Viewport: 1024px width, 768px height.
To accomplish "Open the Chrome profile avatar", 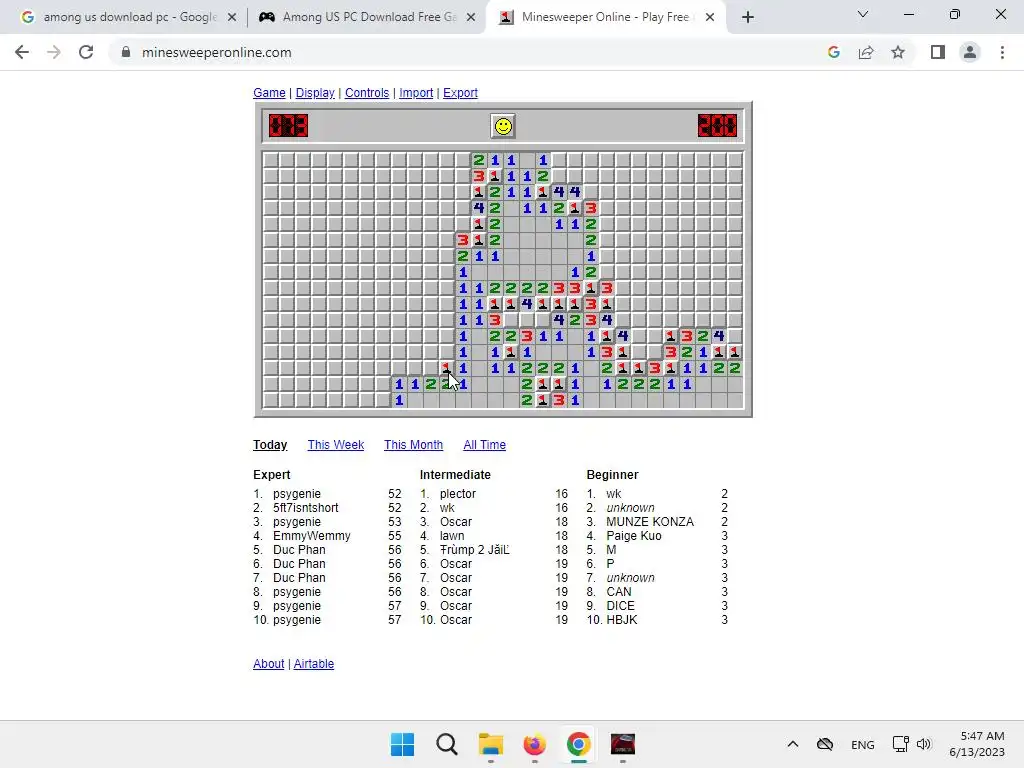I will 970,52.
